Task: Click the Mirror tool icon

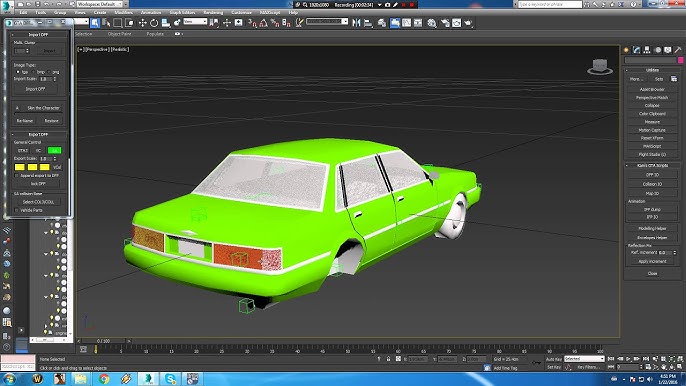Action: pos(357,23)
